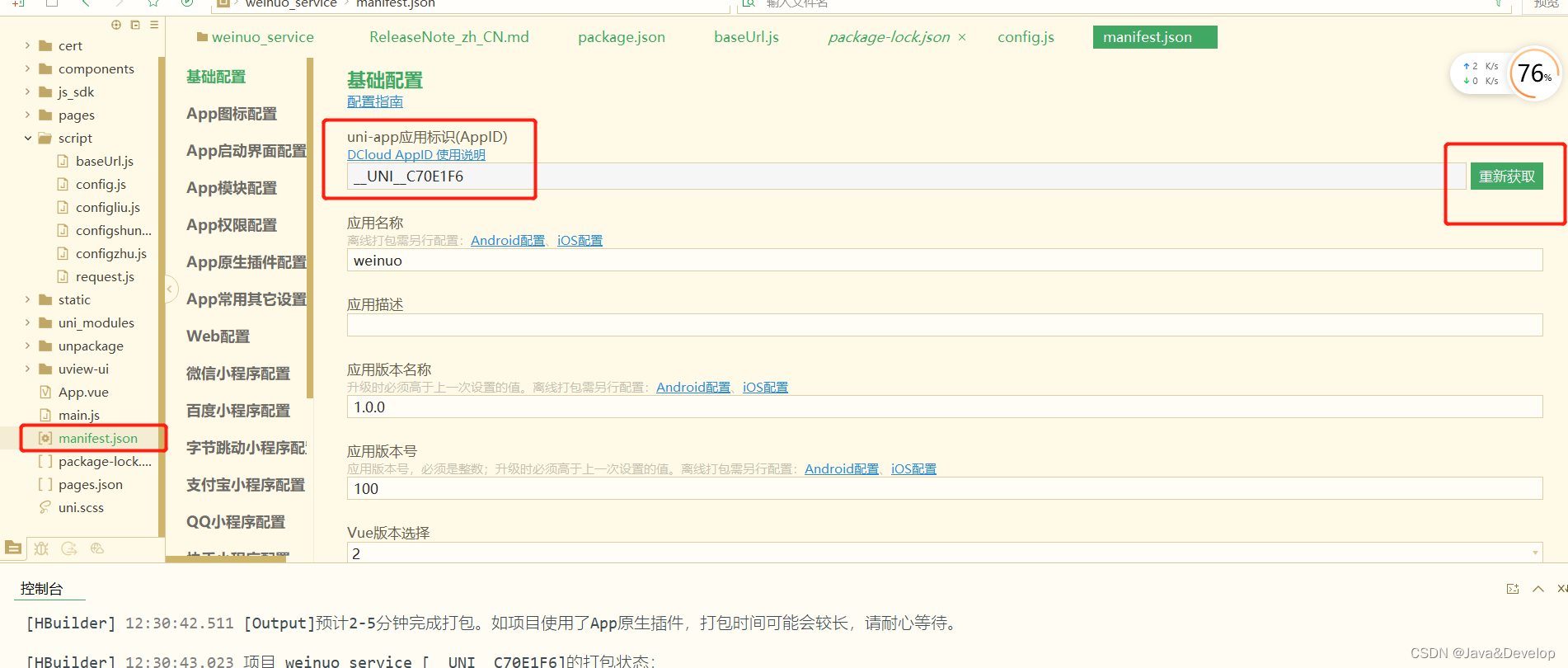
Task: Expand the components folder
Action: tap(28, 68)
